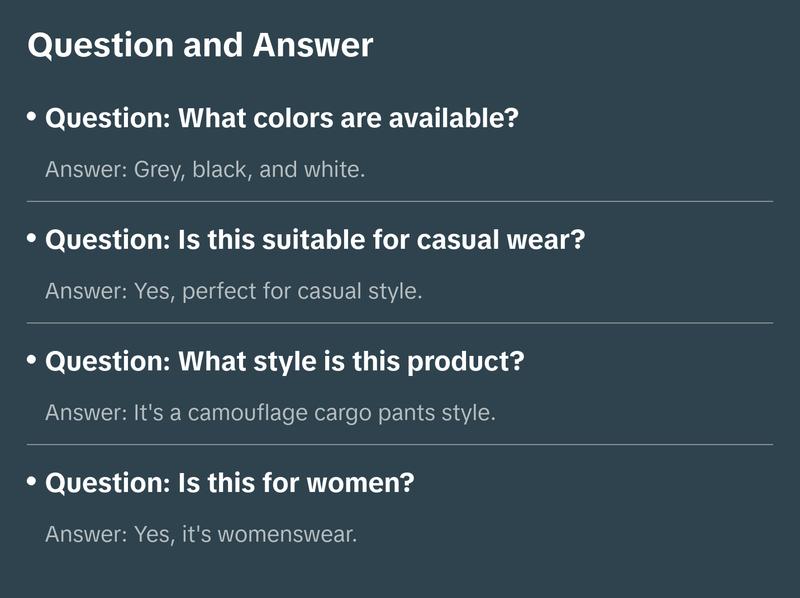Click the bullet beside the product style question
This screenshot has width=800, height=598.
(32, 360)
